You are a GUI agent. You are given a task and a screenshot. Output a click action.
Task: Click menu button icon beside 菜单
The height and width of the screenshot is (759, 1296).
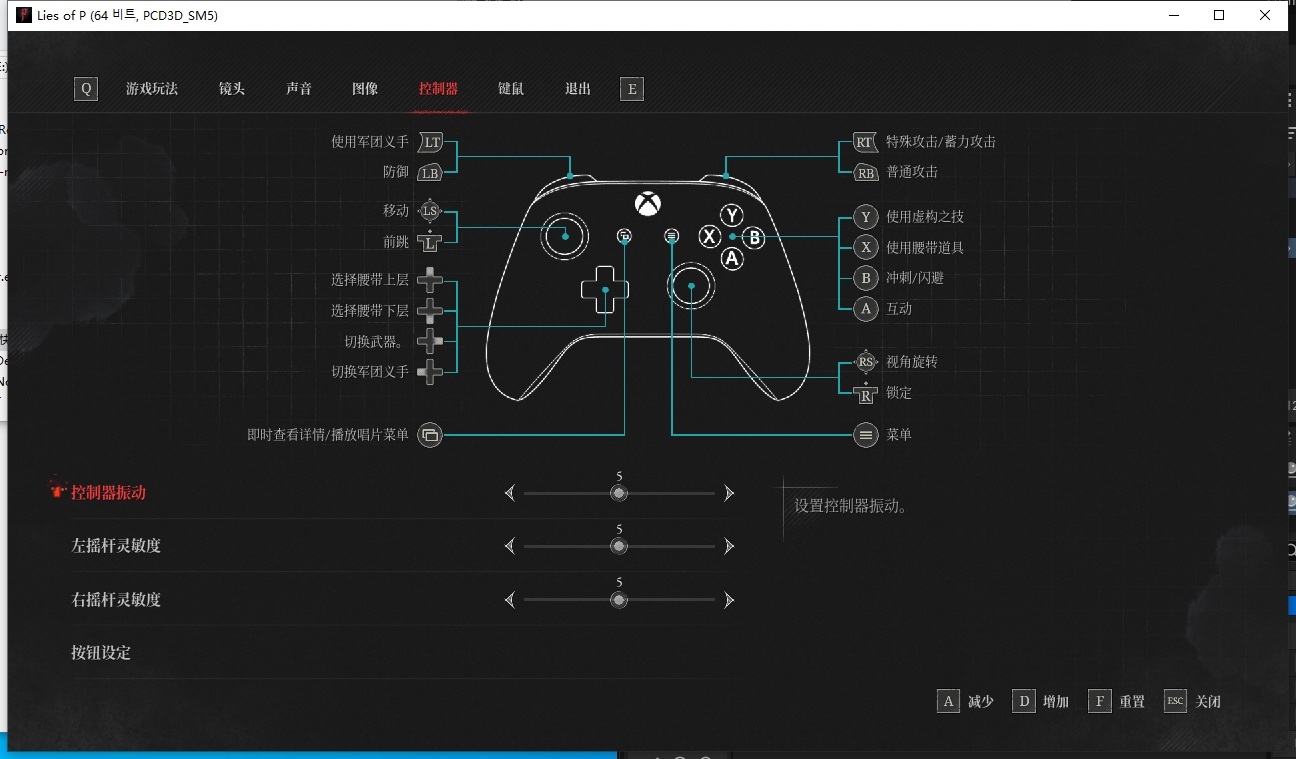tap(866, 435)
